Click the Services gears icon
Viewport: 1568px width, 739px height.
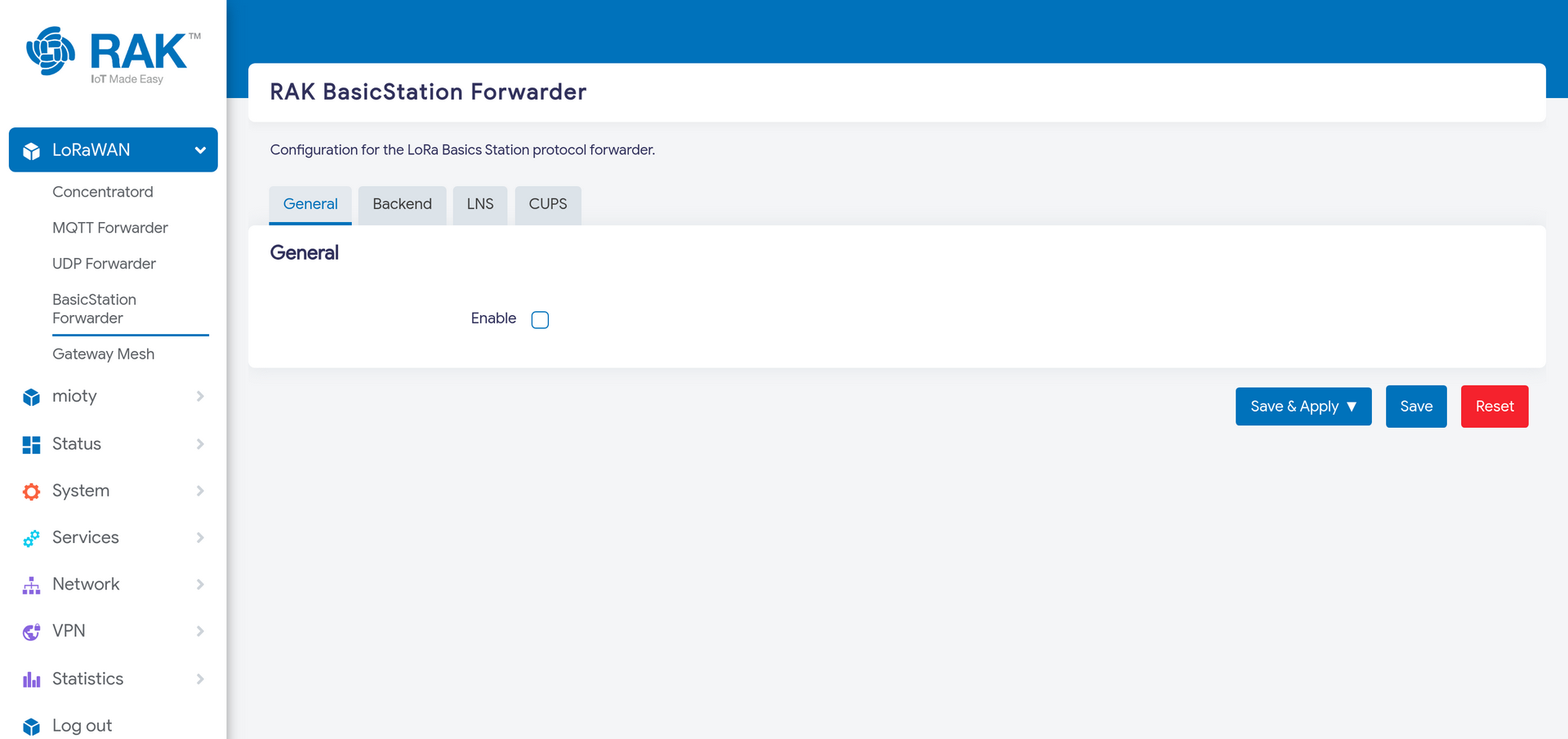[32, 538]
